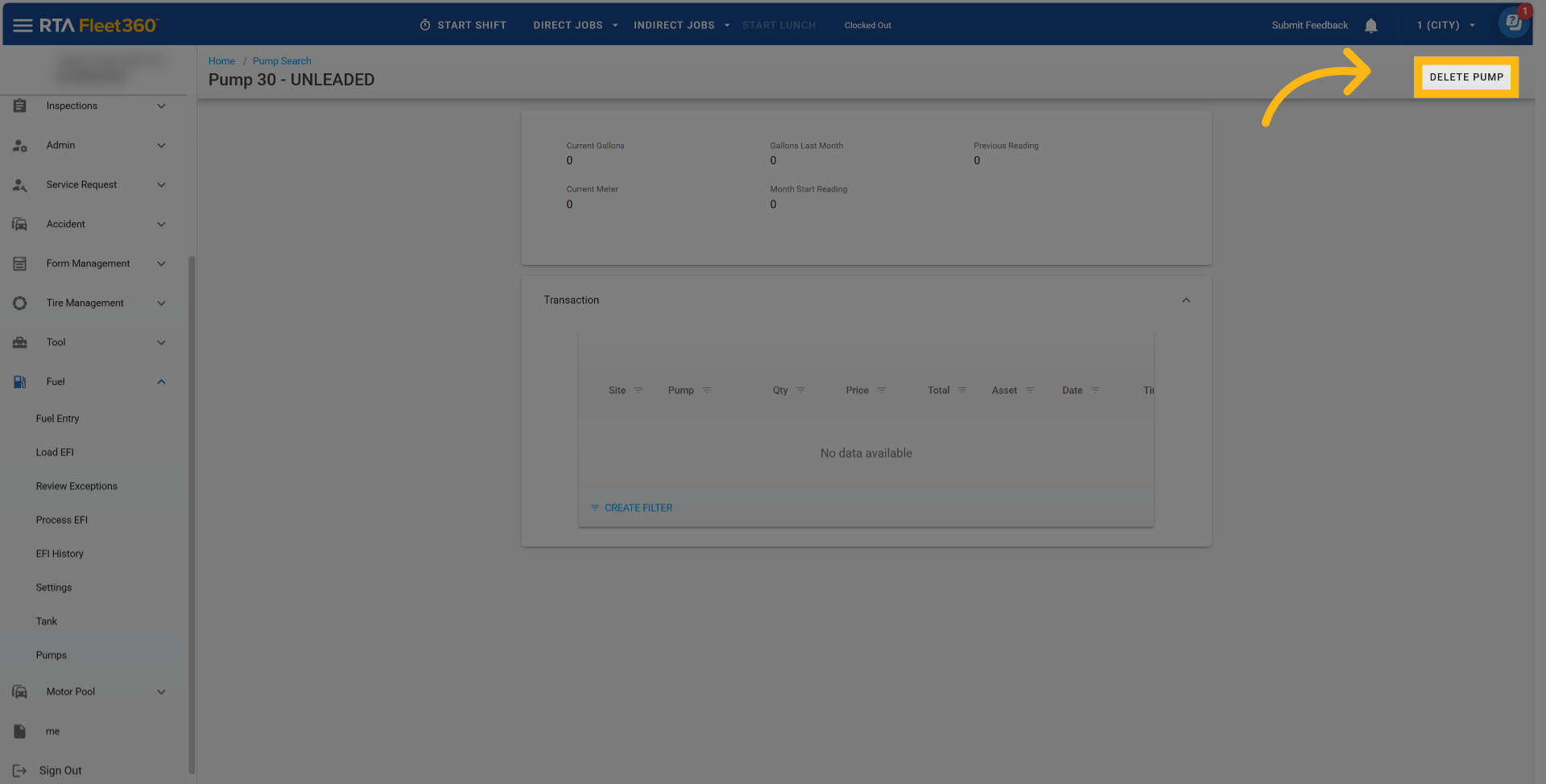Screen dimensions: 1546x784
Task: Open the hamburger navigation menu
Action: click(23, 26)
